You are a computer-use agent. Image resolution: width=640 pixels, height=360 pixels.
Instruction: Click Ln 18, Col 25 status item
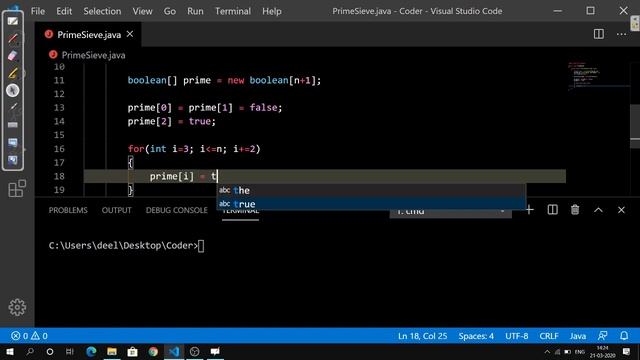click(422, 336)
